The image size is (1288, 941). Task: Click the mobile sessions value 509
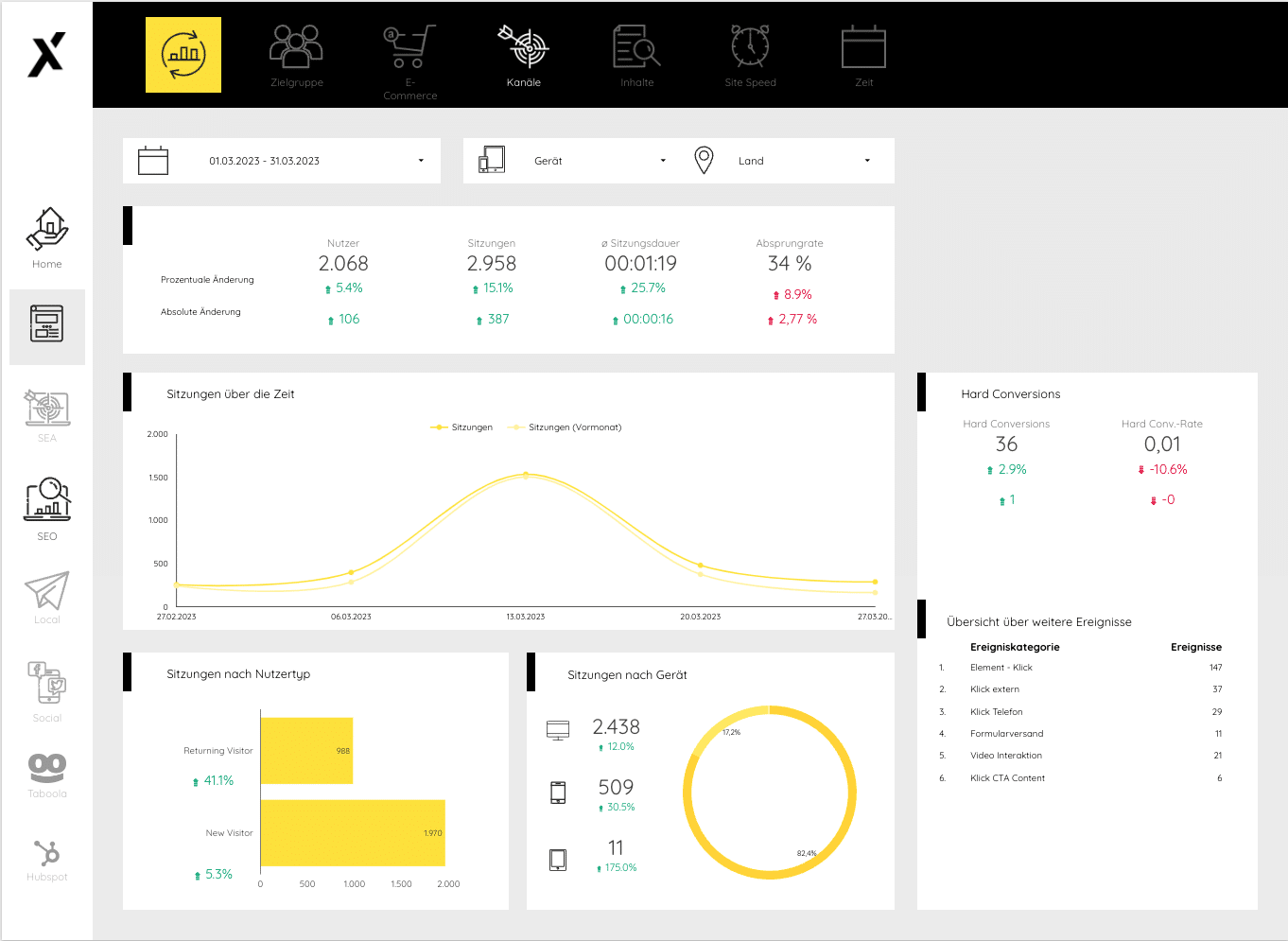click(616, 788)
